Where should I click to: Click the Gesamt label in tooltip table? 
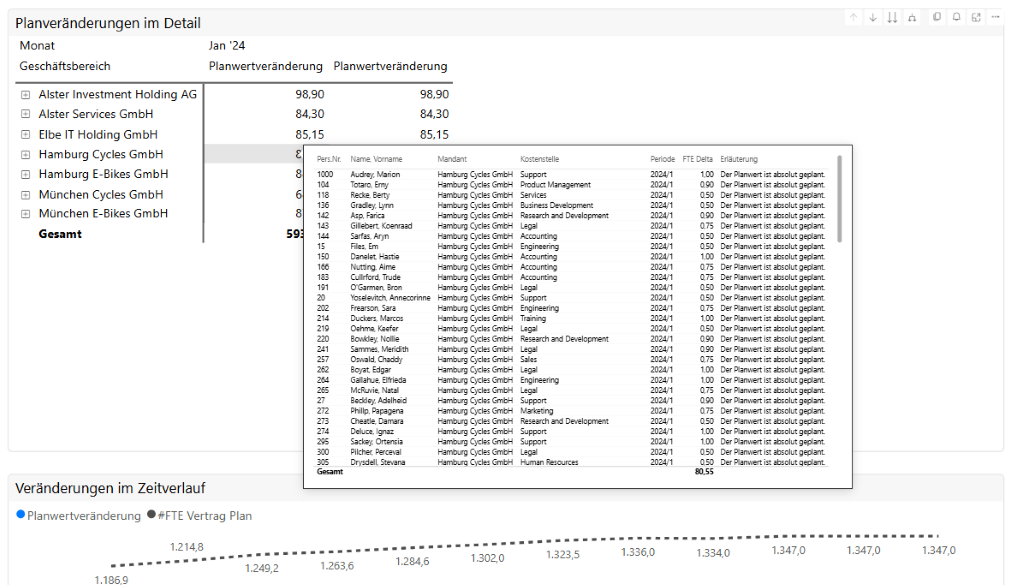(x=330, y=471)
